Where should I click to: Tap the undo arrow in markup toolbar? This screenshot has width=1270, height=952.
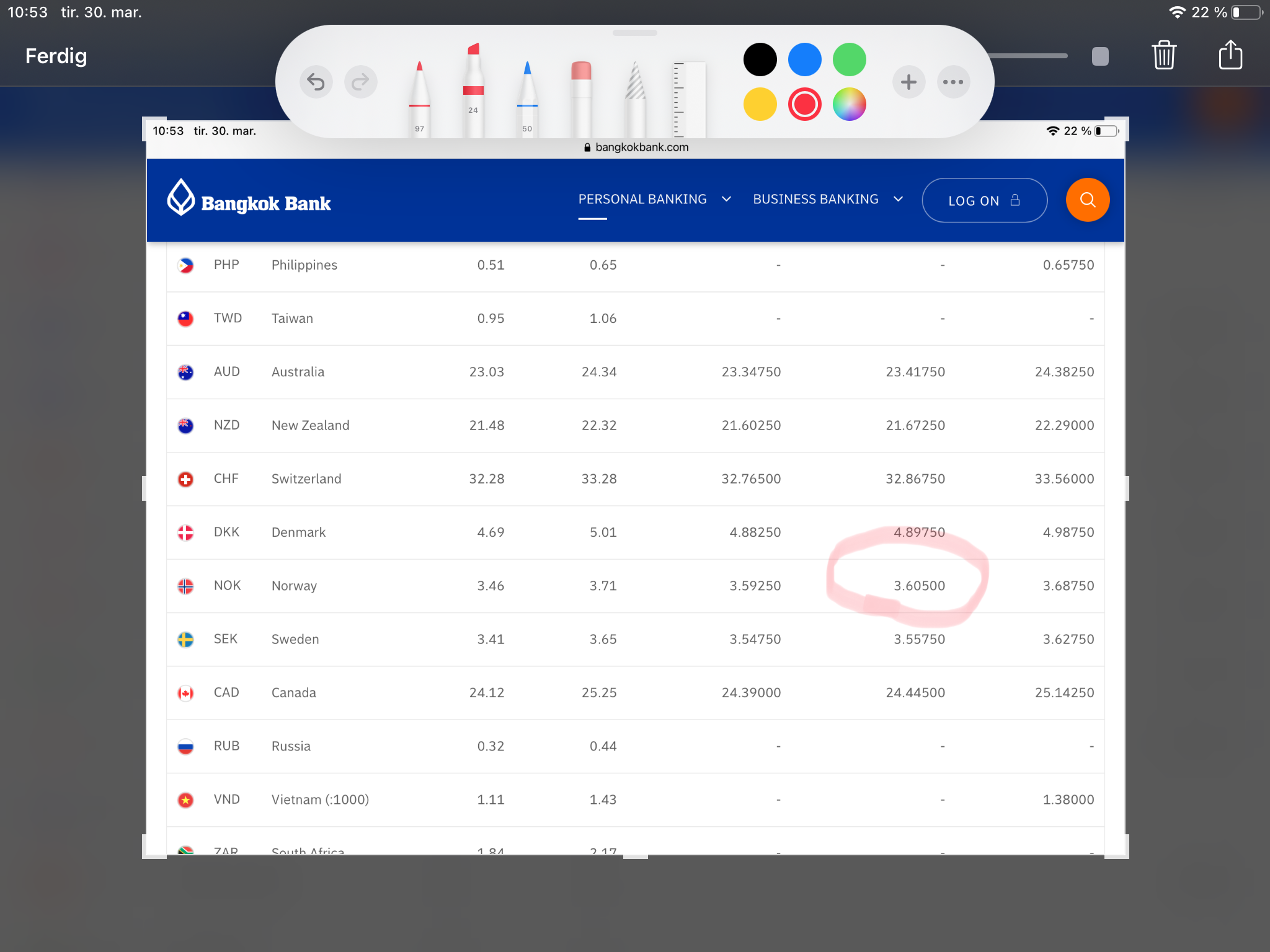[316, 82]
